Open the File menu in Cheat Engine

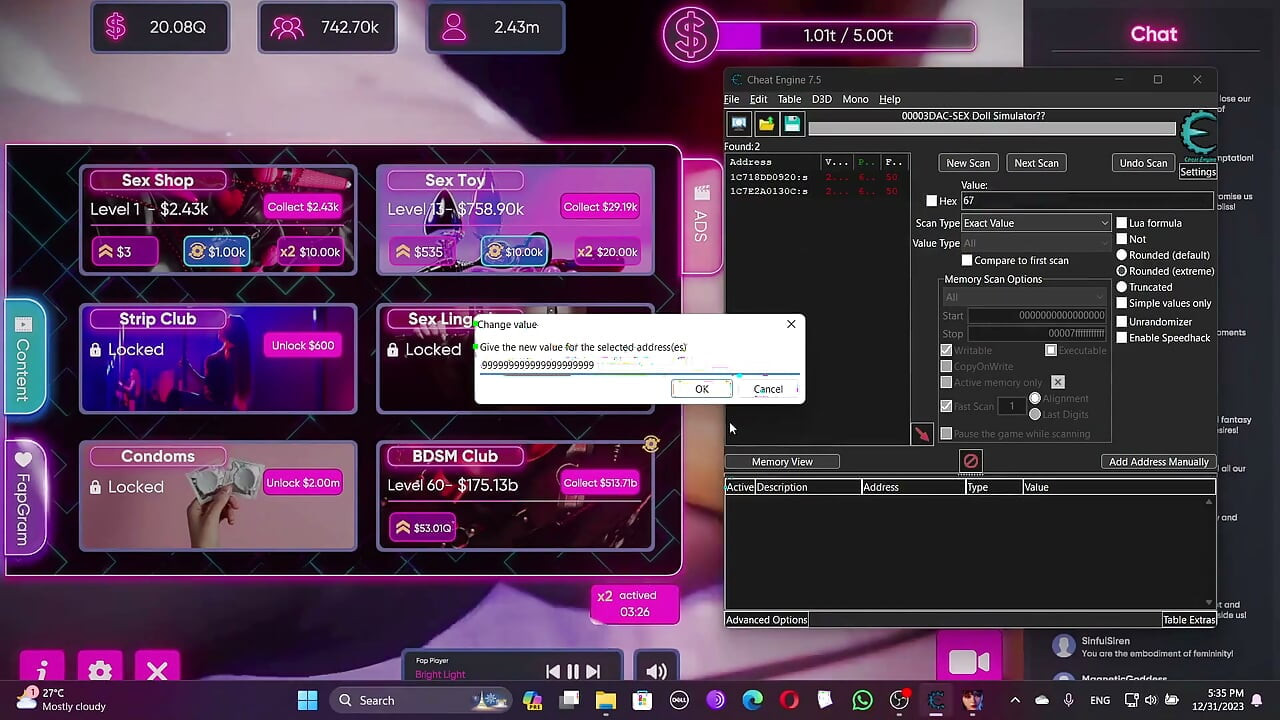tap(732, 99)
